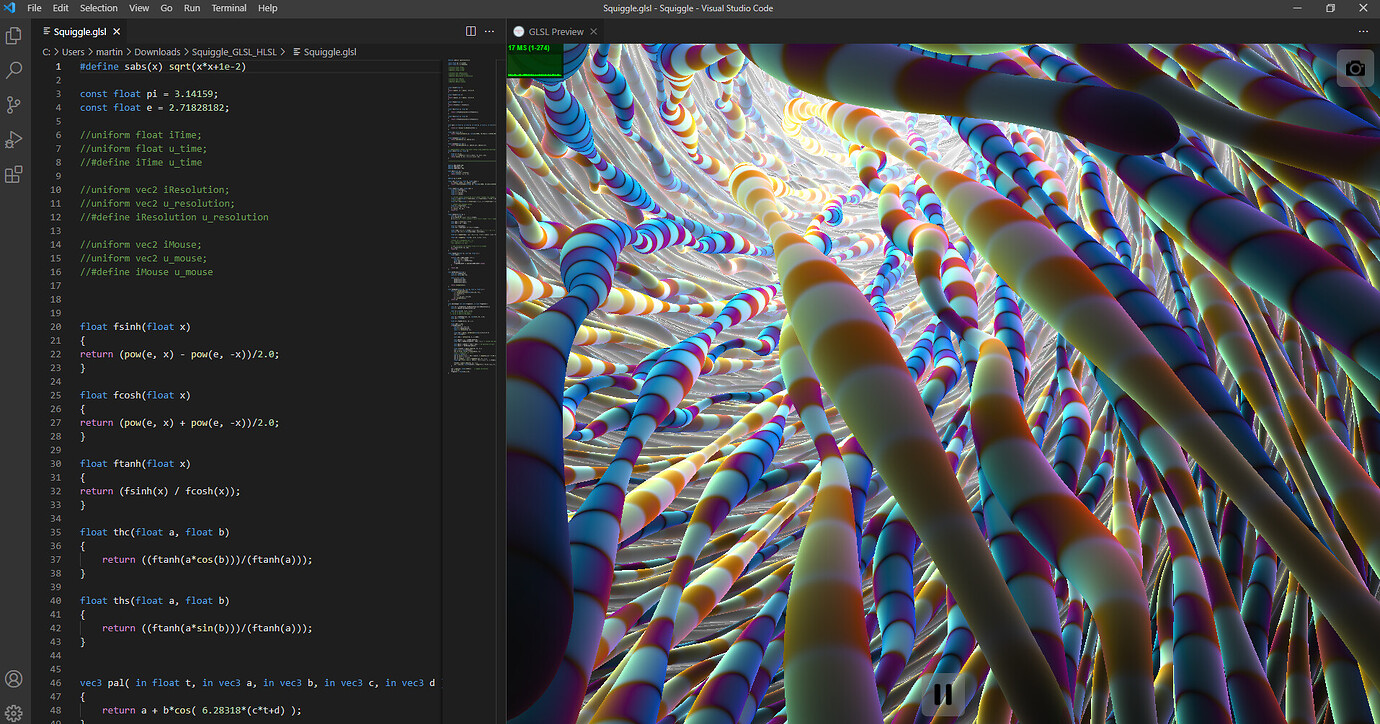Open the Explorer sidebar icon
Viewport: 1380px width, 724px height.
(14, 35)
